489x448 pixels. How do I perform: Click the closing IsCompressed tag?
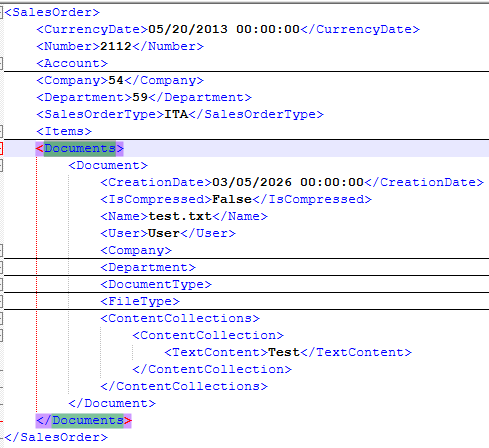point(312,199)
